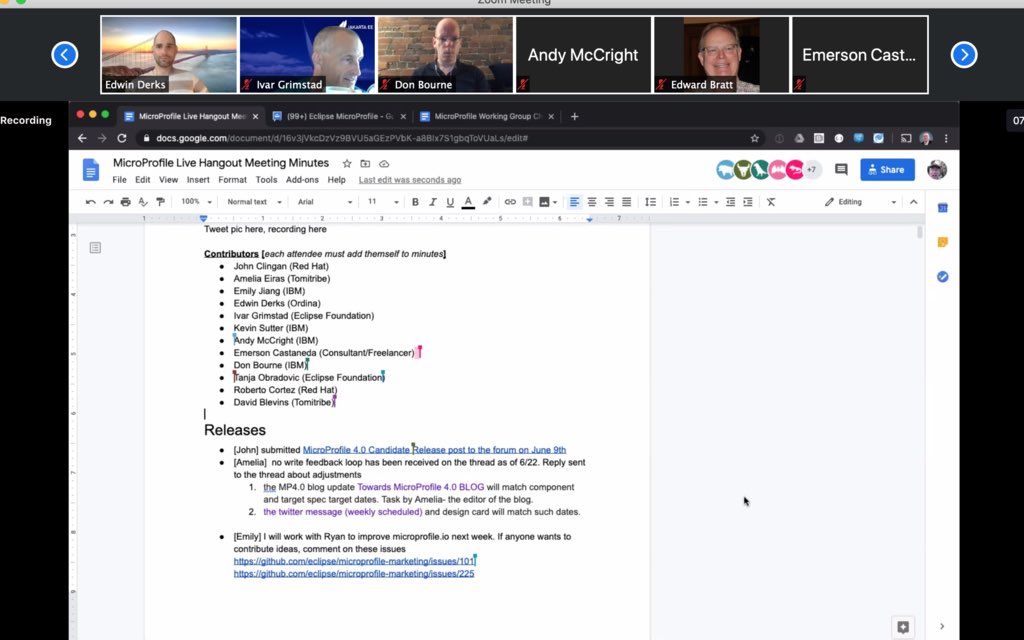Add a comment via toolbar icon
Image resolution: width=1024 pixels, height=640 pixels.
pyautogui.click(x=527, y=202)
